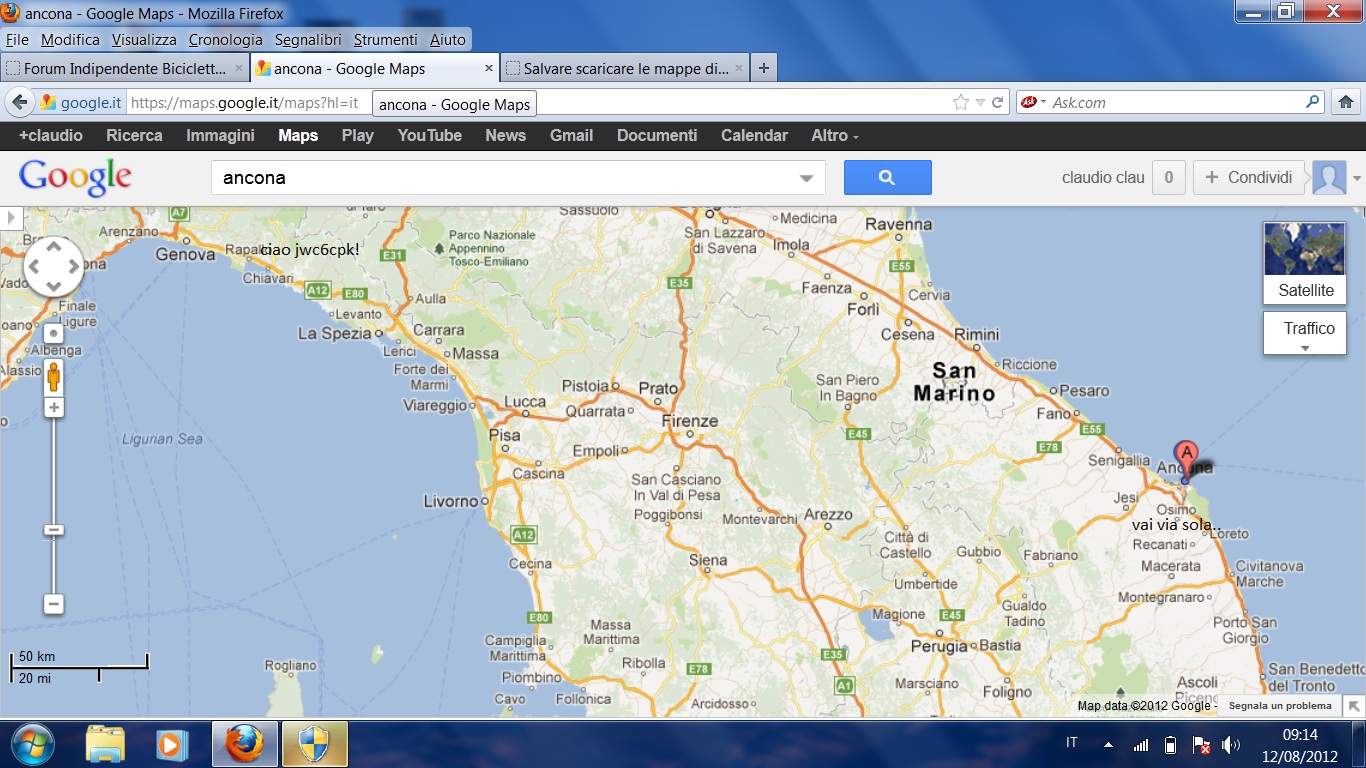Screen dimensions: 1366x768
Task: Click the zoom slider track above handle
Action: pos(54,470)
